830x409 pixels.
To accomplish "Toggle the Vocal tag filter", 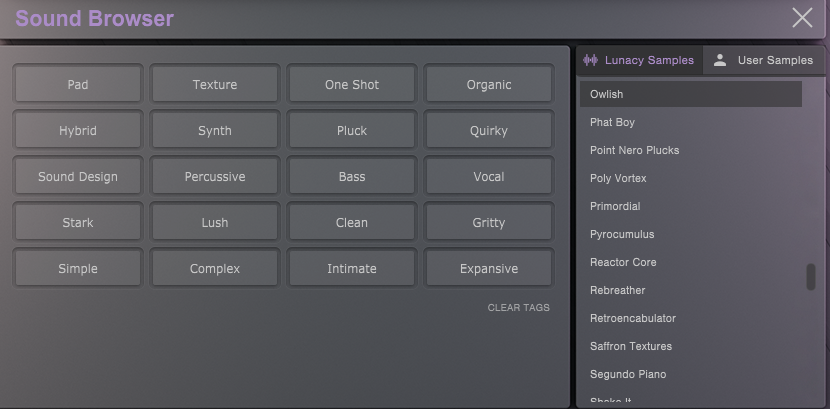I will point(489,177).
